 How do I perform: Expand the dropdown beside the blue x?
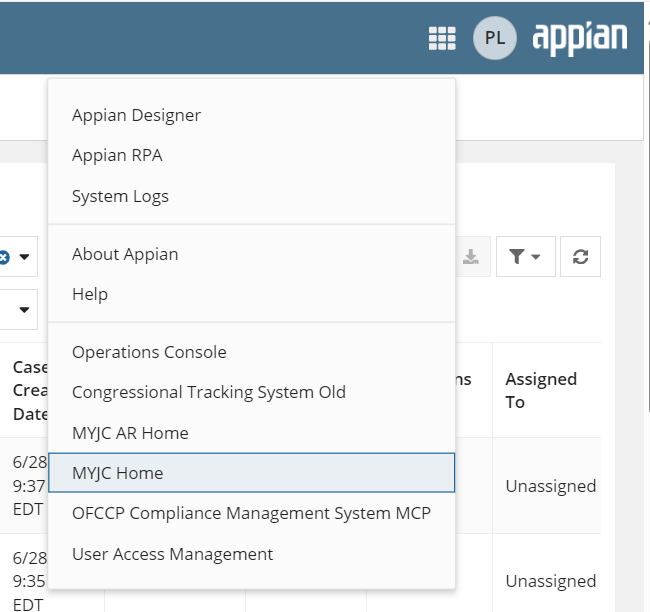coord(24,257)
